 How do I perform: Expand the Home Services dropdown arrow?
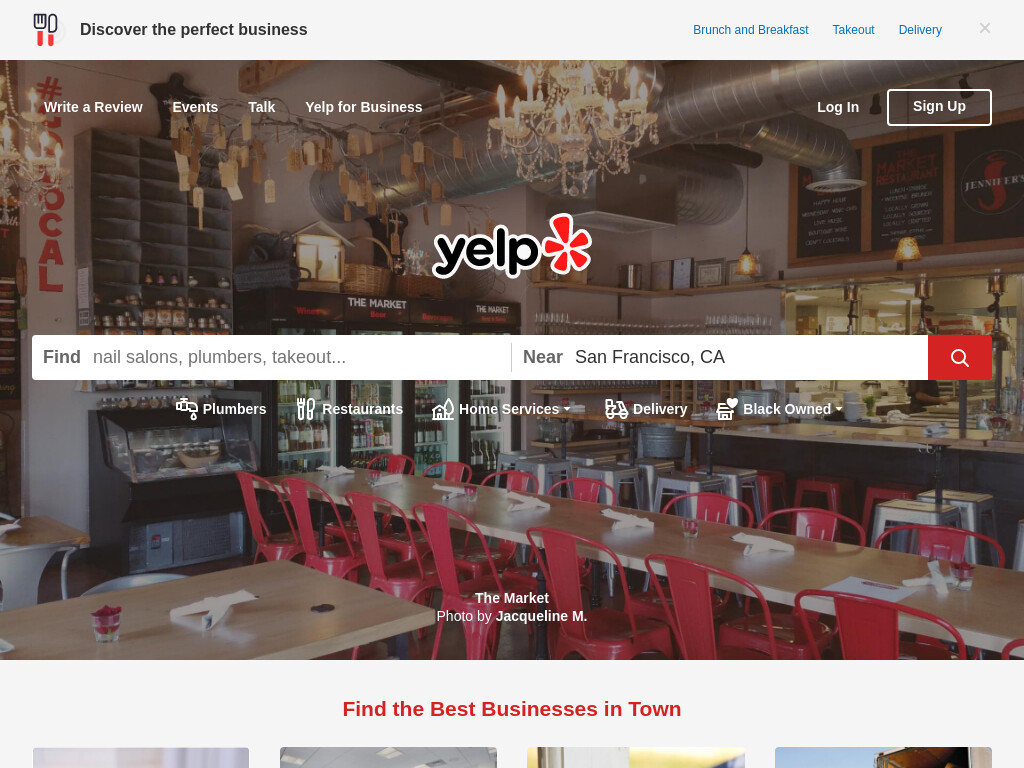click(x=567, y=409)
